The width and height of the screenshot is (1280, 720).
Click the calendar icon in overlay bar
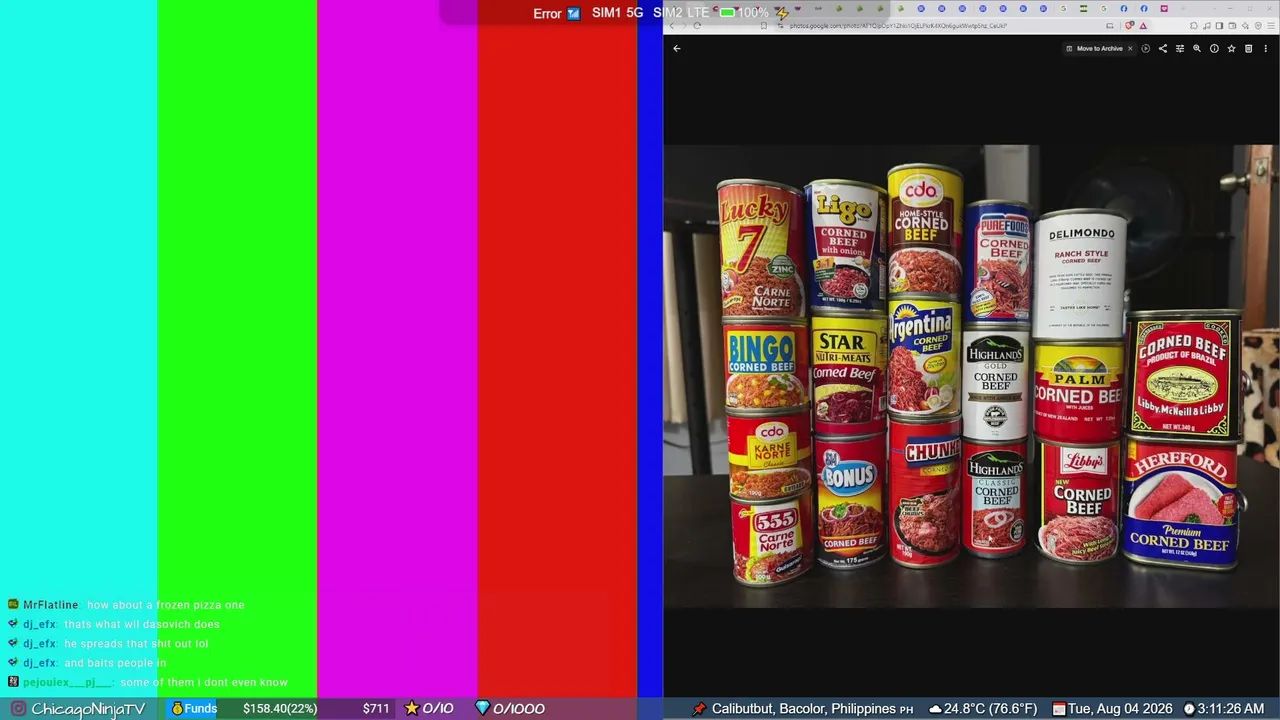(1059, 709)
